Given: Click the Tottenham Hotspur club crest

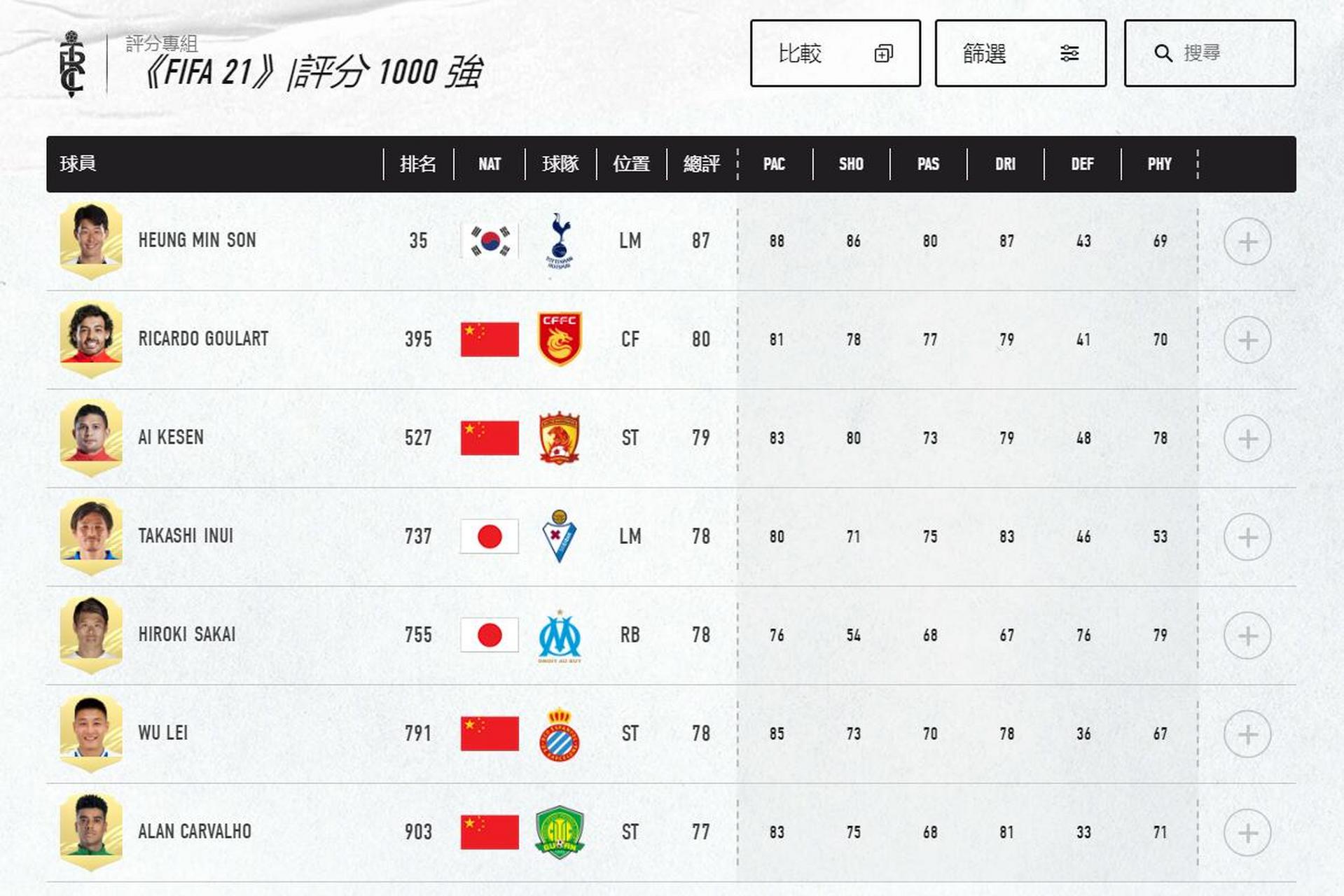Looking at the screenshot, I should [x=560, y=241].
